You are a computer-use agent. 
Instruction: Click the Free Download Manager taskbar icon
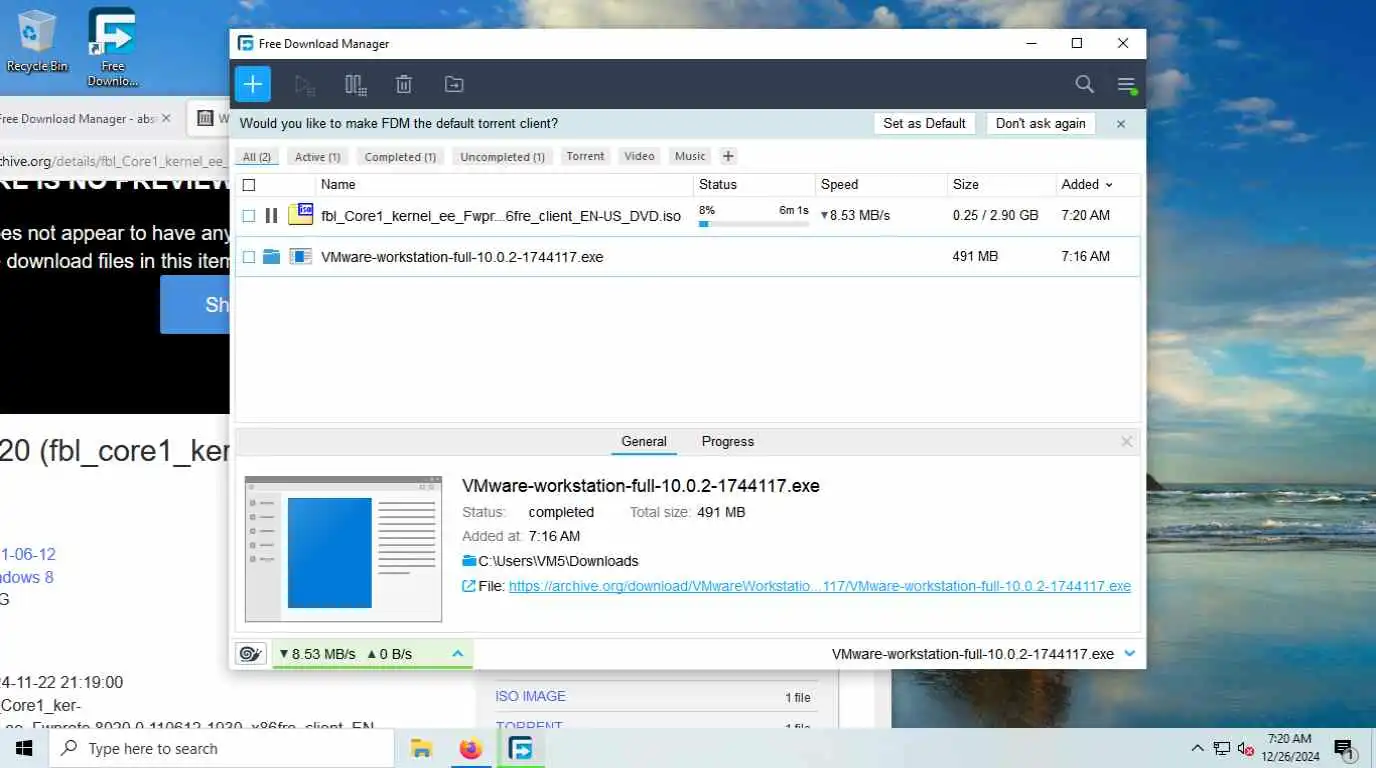pos(520,749)
